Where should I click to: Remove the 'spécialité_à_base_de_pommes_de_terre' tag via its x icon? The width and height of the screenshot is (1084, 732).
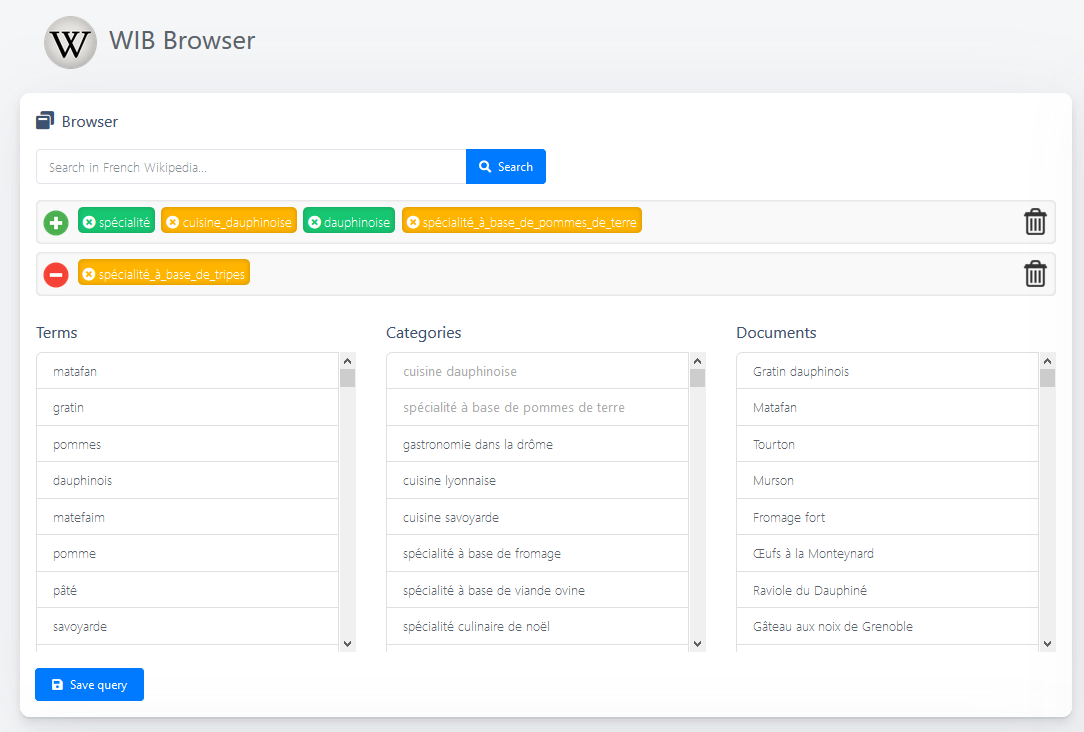(x=413, y=222)
